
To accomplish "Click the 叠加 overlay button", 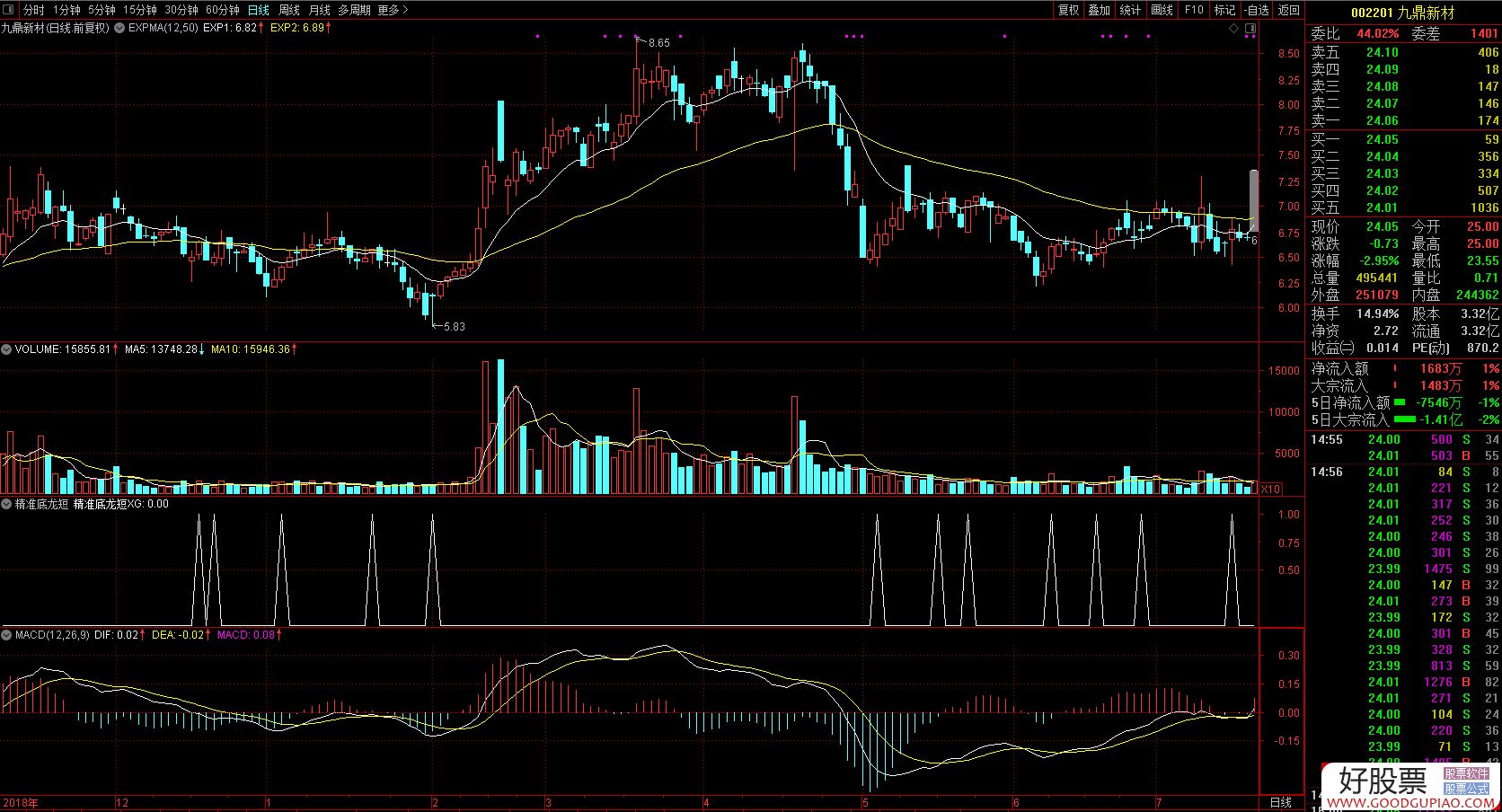I will (x=1099, y=10).
